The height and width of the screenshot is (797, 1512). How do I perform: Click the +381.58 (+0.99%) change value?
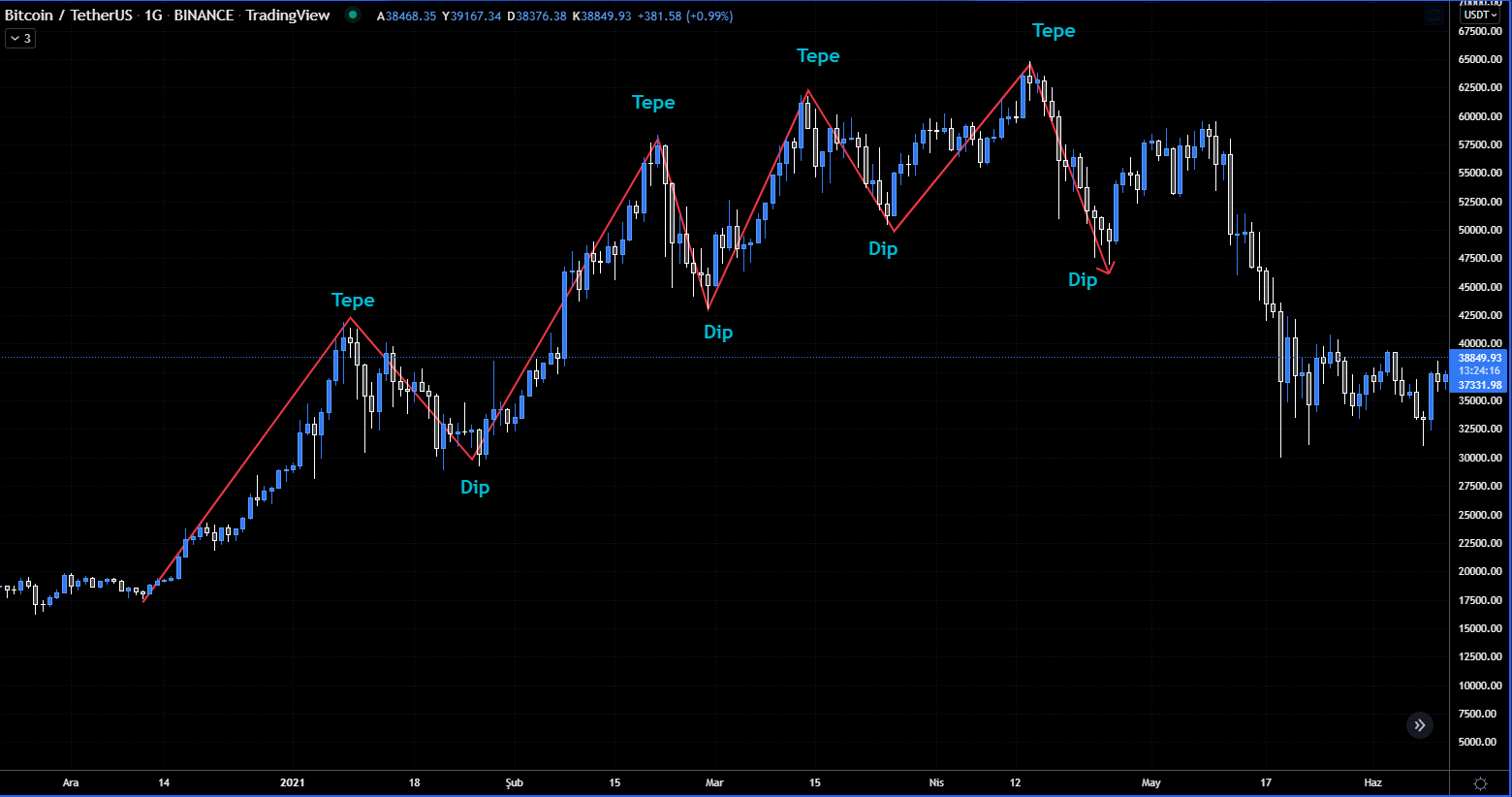point(684,16)
